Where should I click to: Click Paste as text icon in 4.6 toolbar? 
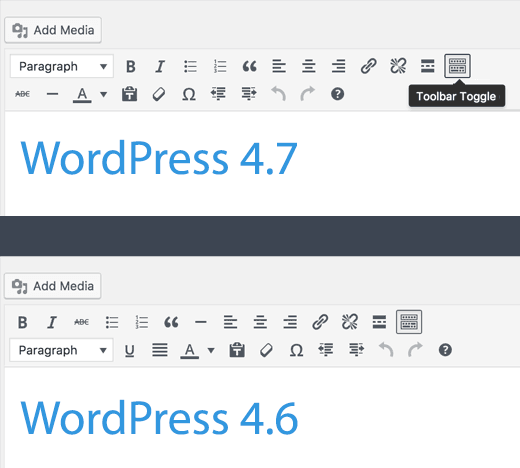point(237,350)
